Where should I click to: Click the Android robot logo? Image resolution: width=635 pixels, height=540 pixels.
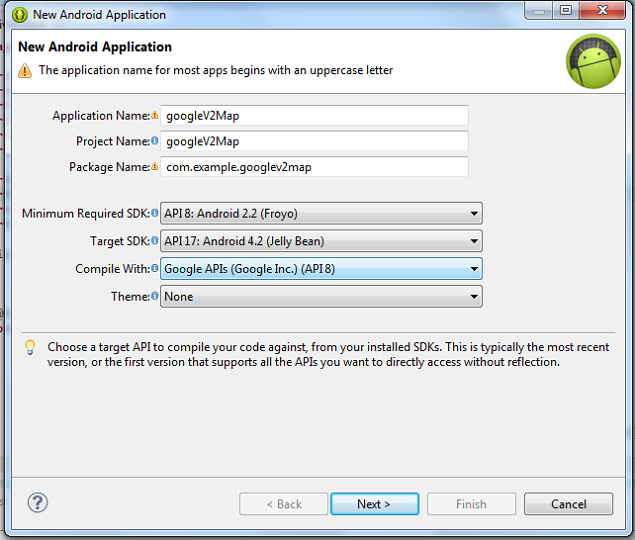[x=593, y=61]
